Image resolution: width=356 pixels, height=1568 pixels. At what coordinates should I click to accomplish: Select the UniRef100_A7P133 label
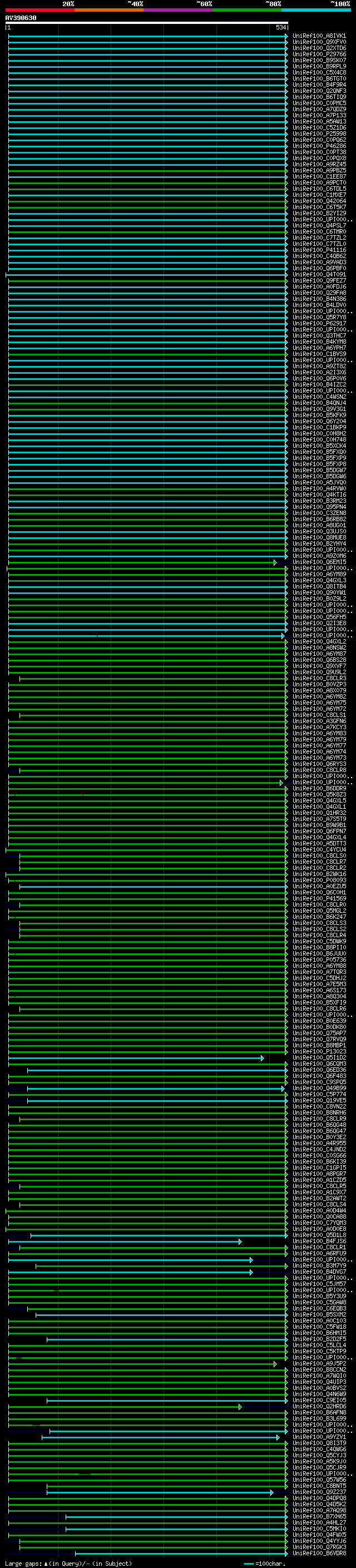(x=319, y=115)
